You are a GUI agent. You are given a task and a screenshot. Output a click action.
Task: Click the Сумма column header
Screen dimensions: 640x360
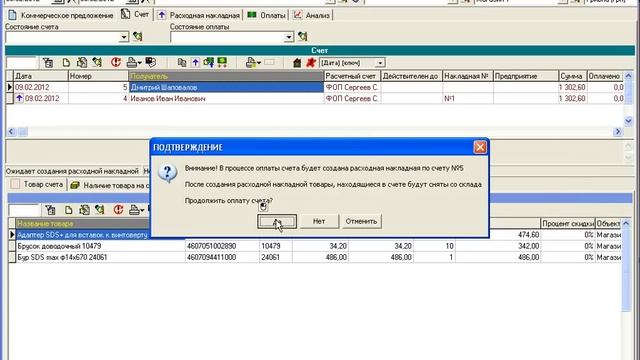[572, 76]
